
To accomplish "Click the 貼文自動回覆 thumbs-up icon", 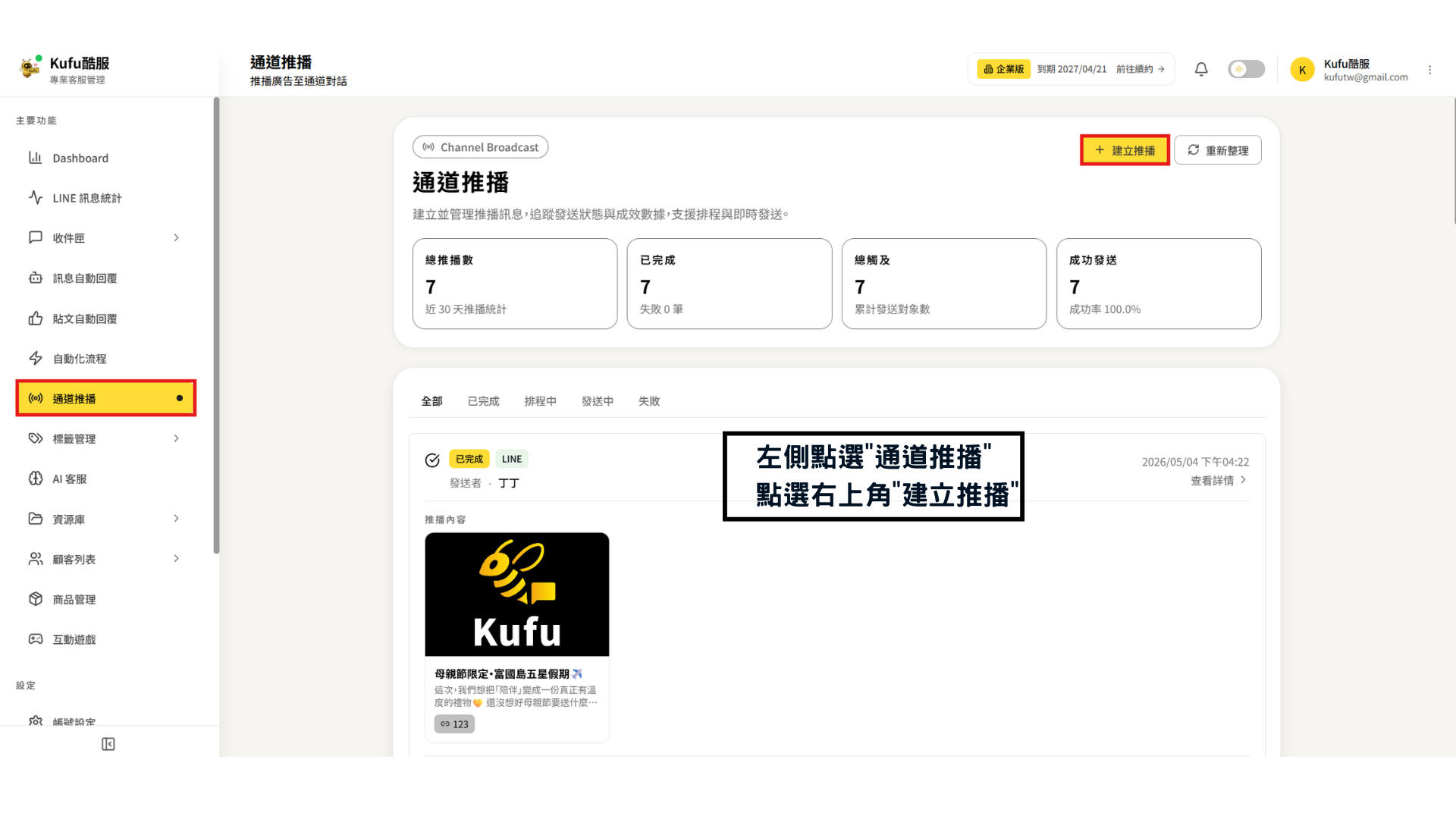I will click(35, 318).
